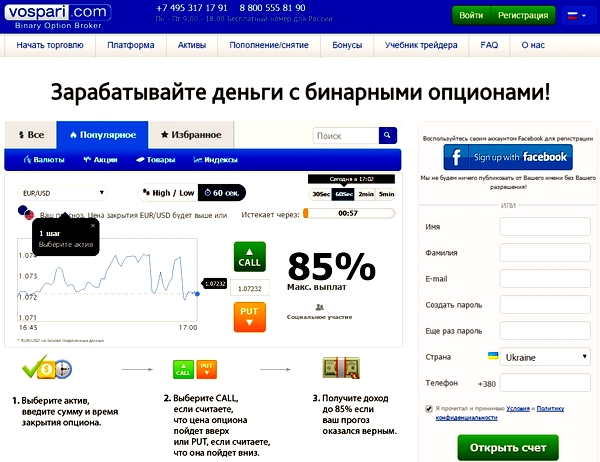Open the Валюты currencies category

click(44, 159)
